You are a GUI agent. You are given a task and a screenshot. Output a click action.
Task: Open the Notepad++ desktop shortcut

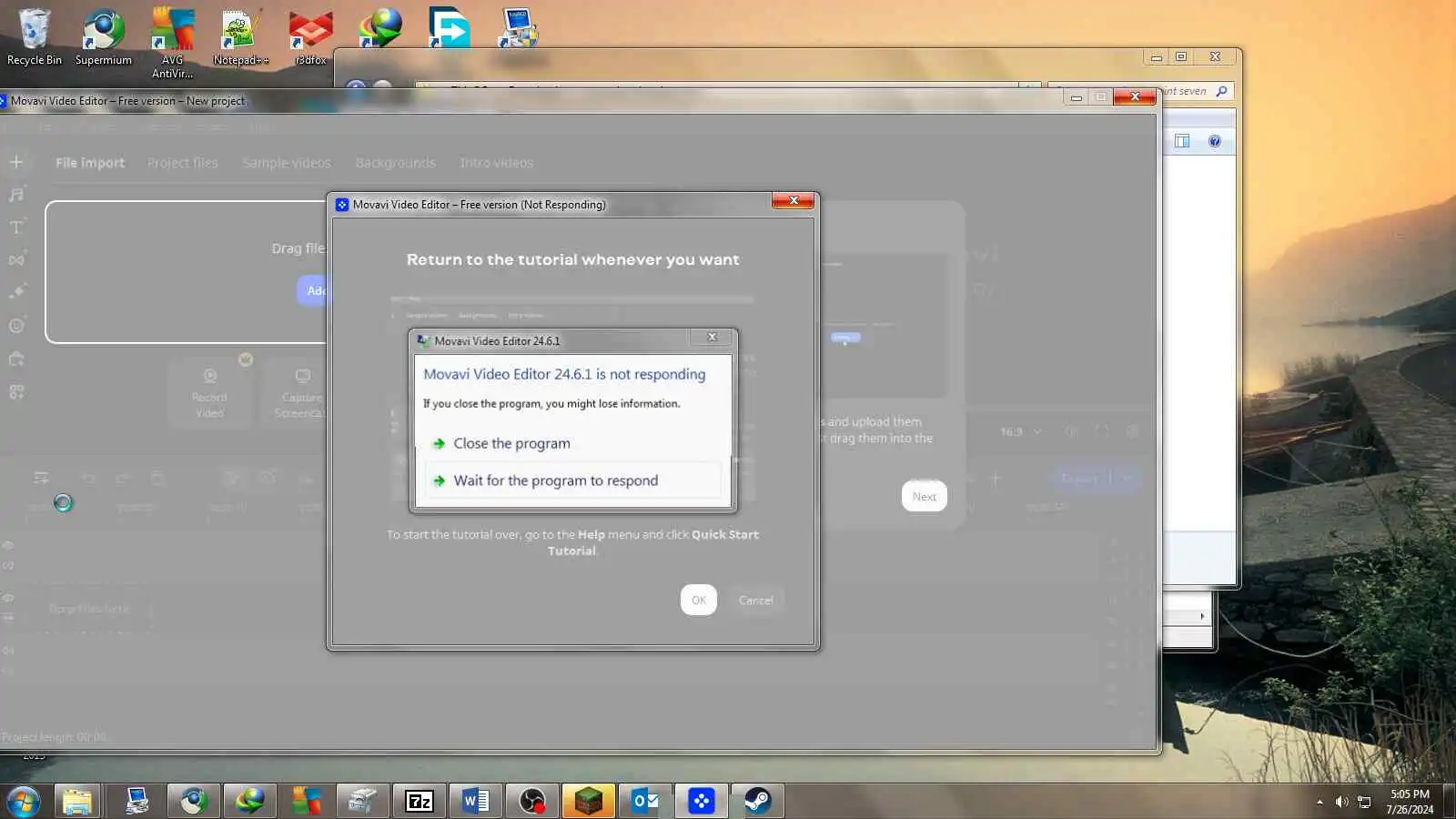click(x=241, y=36)
